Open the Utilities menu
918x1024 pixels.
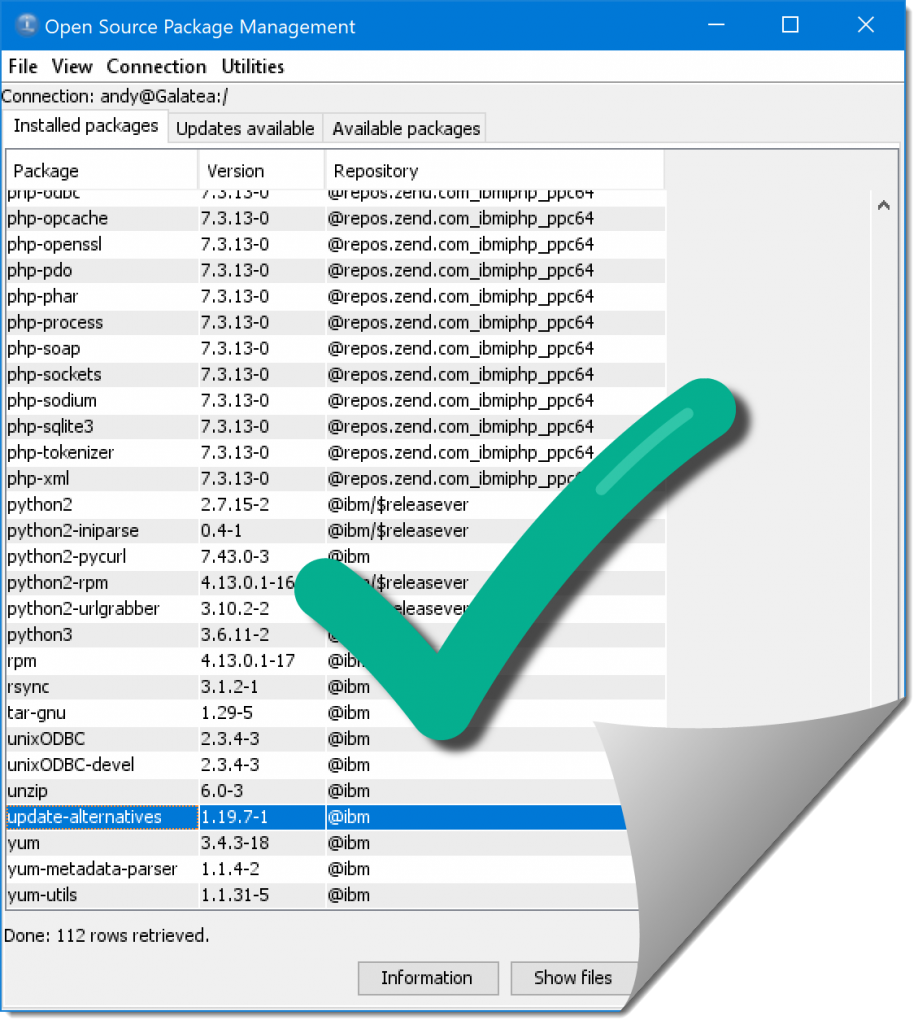[x=253, y=67]
